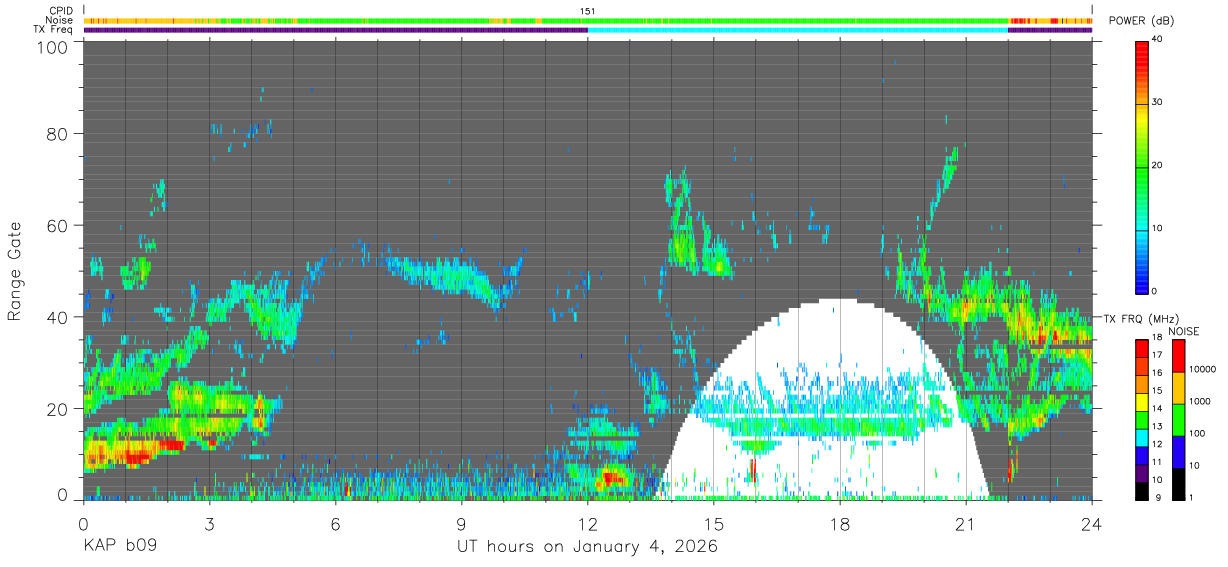Click the red 17-18 MHz TX FRQ swatch
This screenshot has width=1228, height=567.
click(1142, 348)
